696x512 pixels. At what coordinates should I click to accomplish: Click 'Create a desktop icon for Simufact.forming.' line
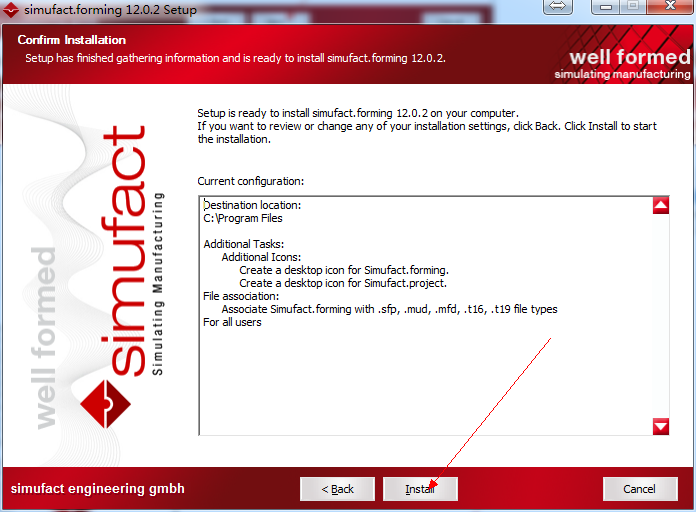pyautogui.click(x=344, y=270)
